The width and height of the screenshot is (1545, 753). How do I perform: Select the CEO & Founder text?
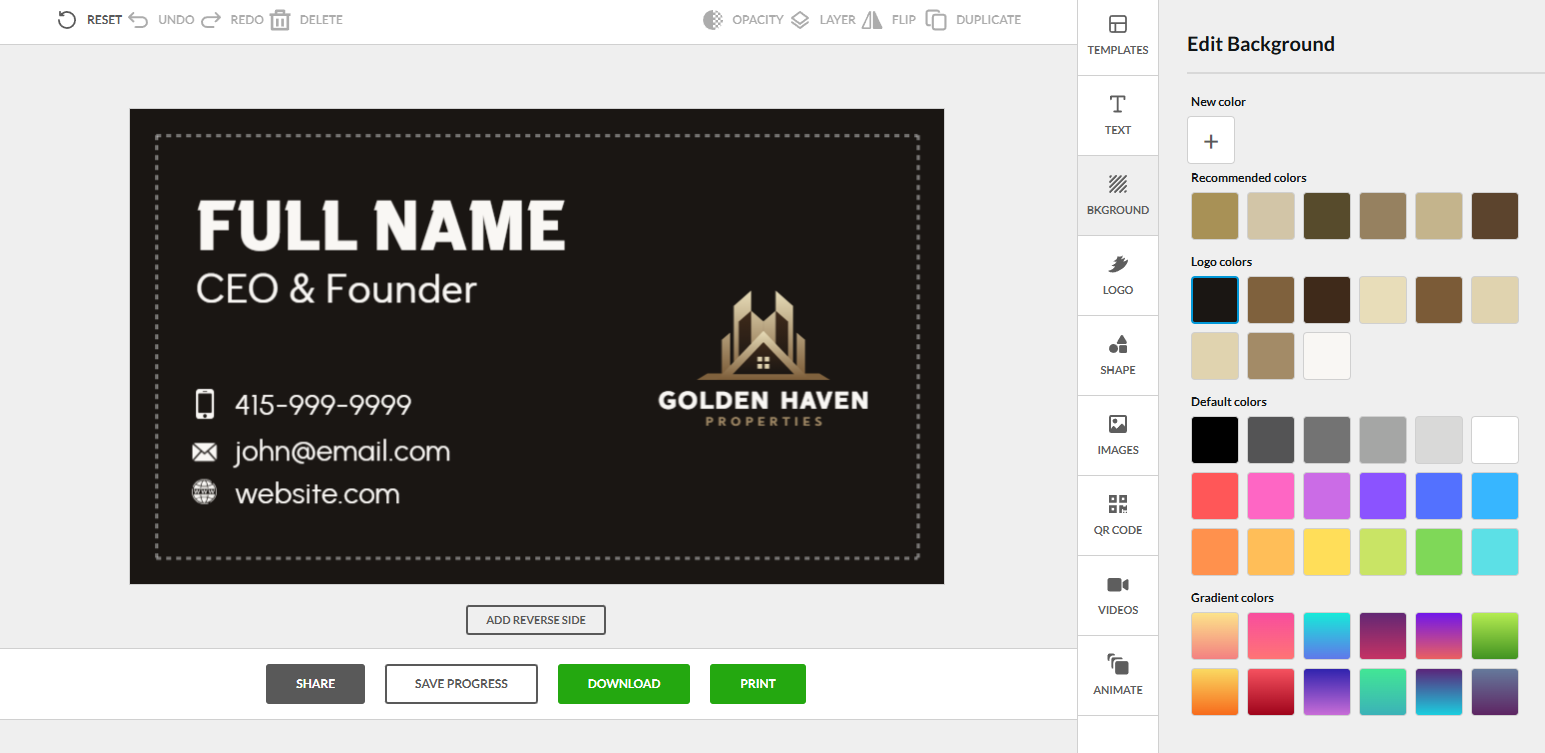336,289
